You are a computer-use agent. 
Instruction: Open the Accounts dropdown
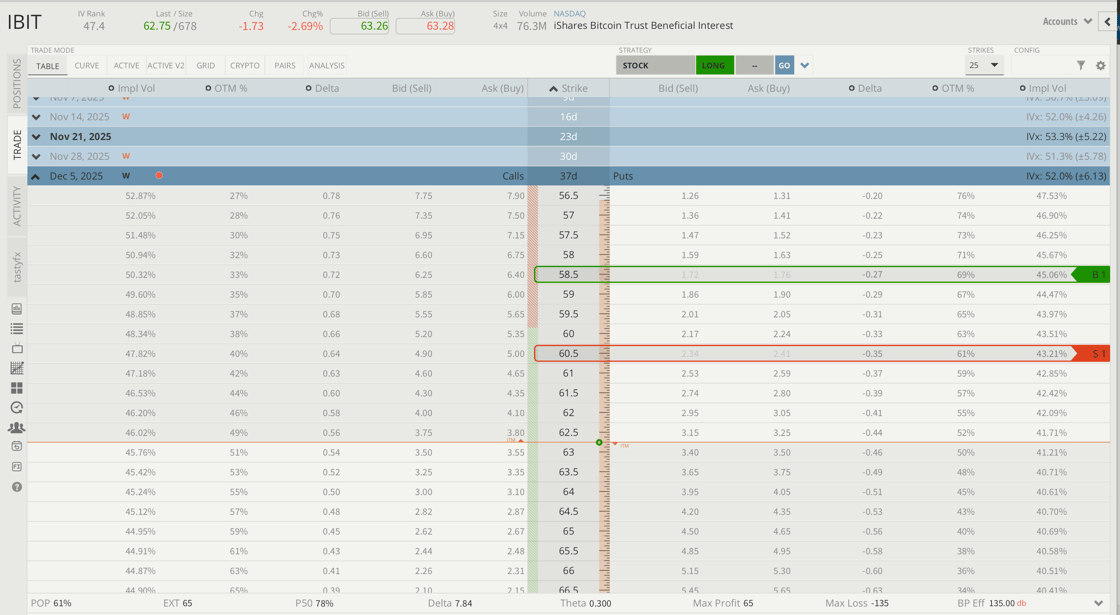pyautogui.click(x=1066, y=21)
